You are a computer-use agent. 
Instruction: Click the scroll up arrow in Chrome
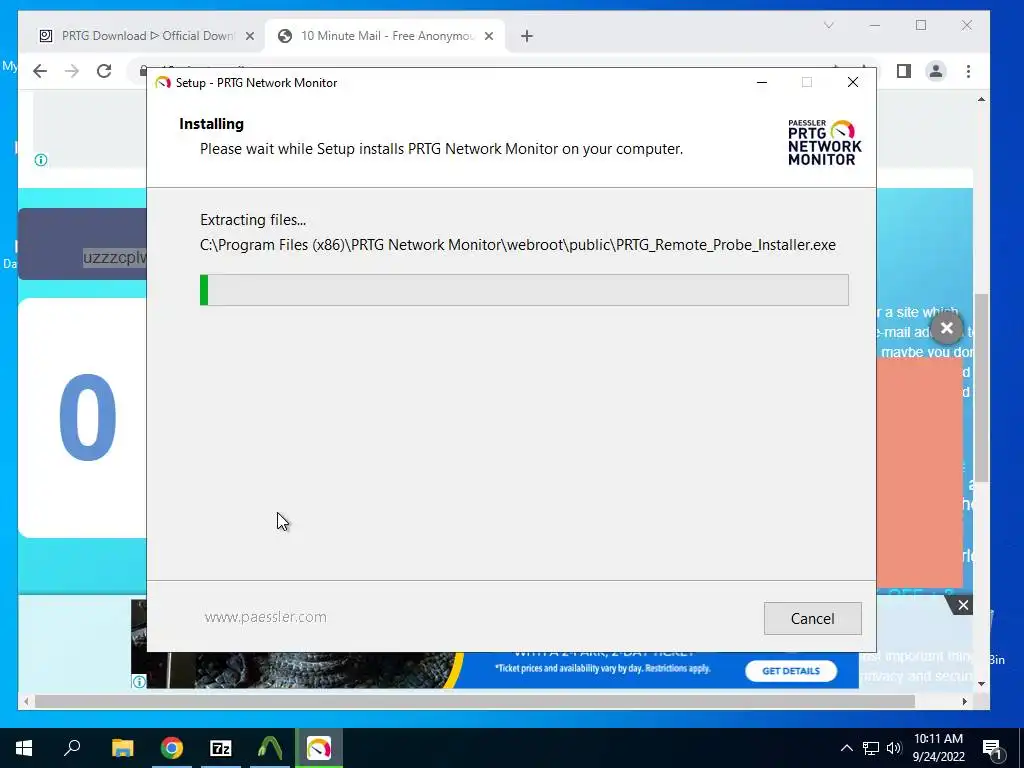[981, 99]
